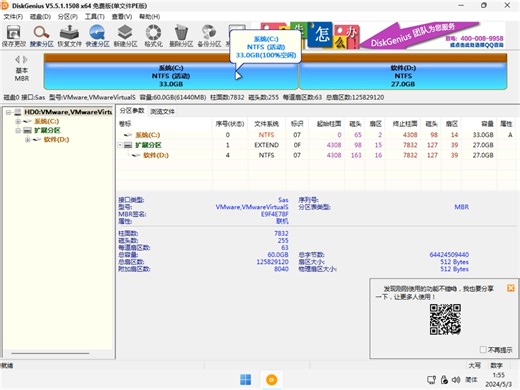
Task: Select the Format (格式化) toolbar icon
Action: [153, 36]
